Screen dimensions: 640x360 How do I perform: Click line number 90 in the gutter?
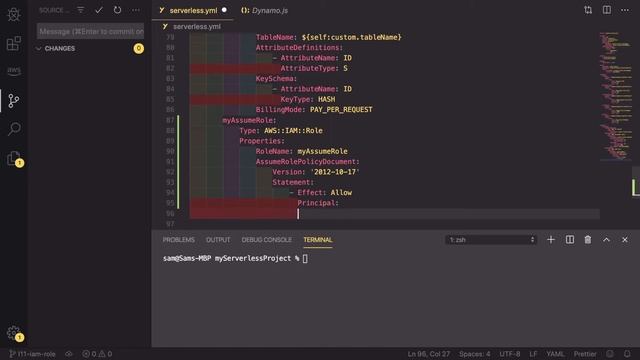pyautogui.click(x=170, y=151)
